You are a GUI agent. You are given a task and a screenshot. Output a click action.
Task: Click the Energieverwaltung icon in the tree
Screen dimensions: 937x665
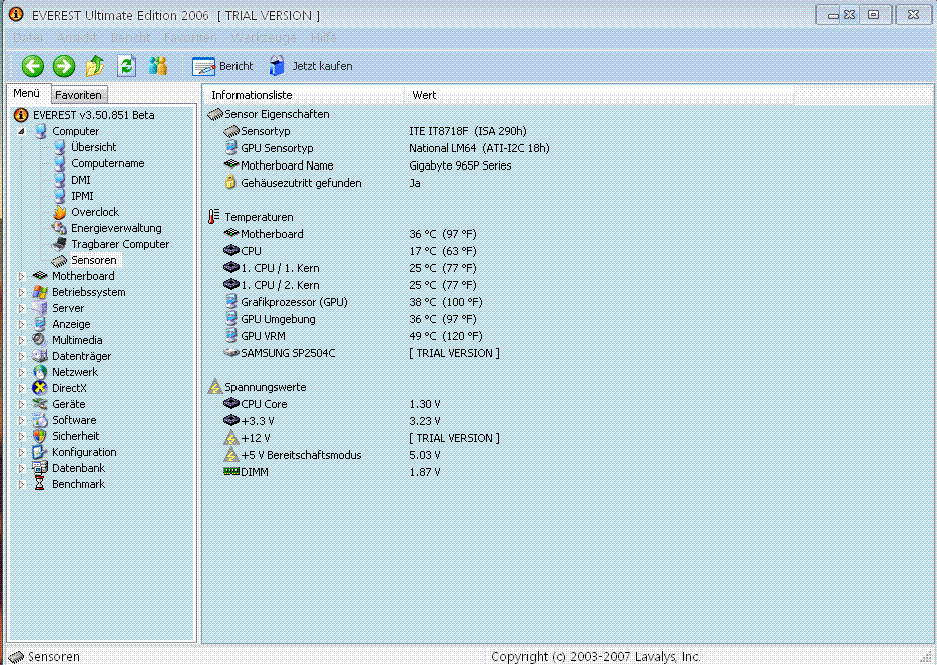coord(59,228)
